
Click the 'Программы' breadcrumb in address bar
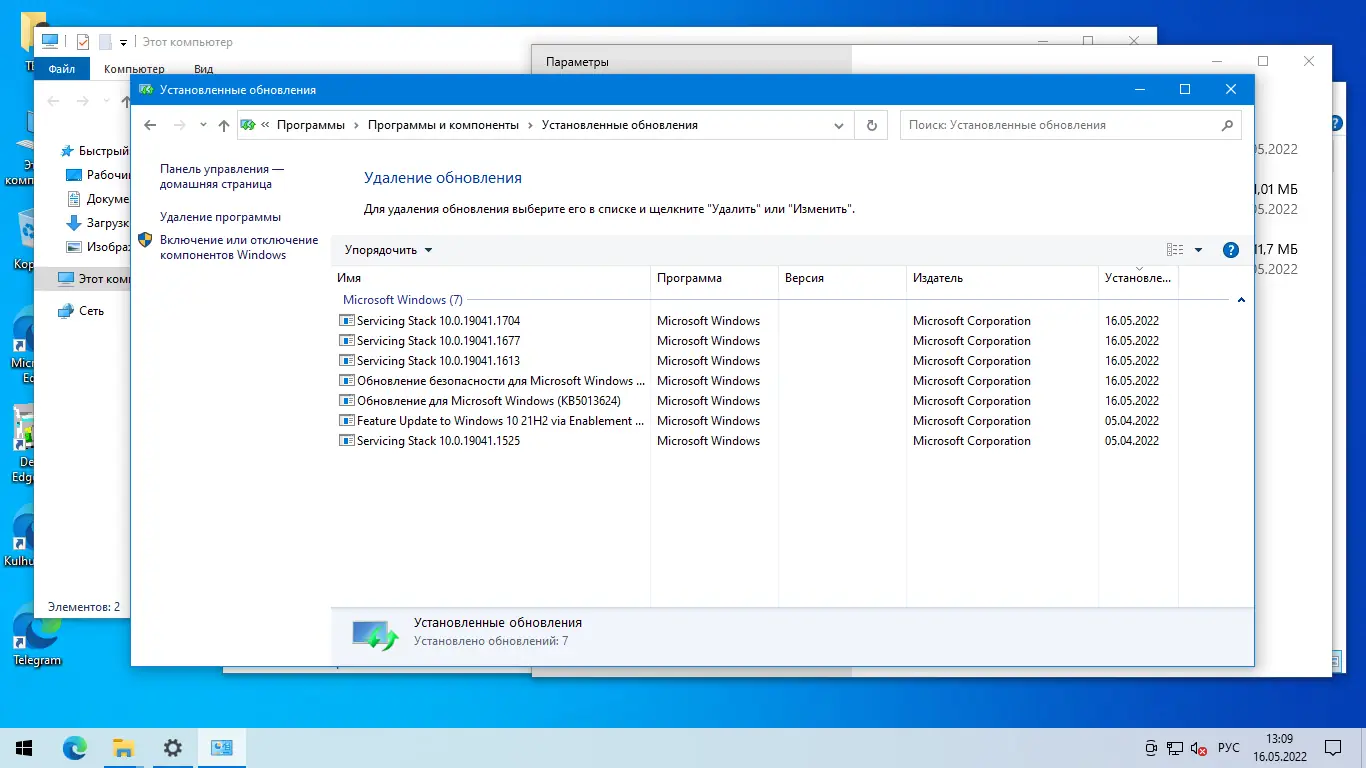311,125
